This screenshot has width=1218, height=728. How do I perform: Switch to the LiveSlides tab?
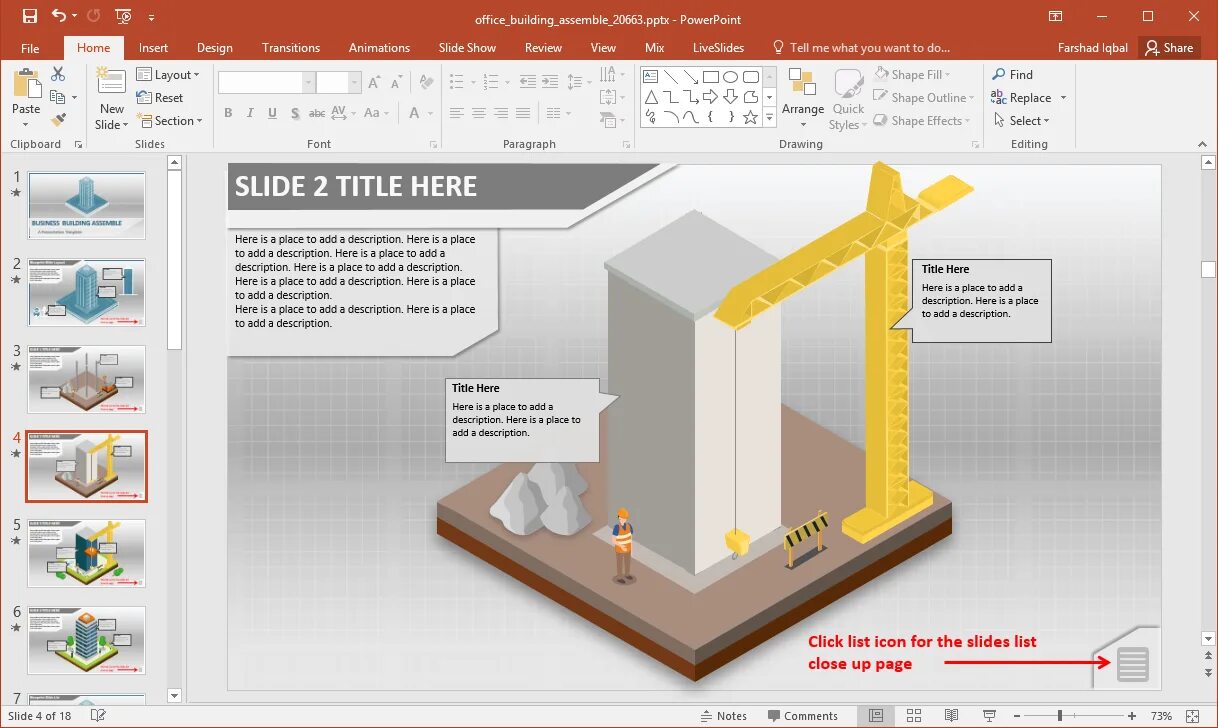[718, 48]
